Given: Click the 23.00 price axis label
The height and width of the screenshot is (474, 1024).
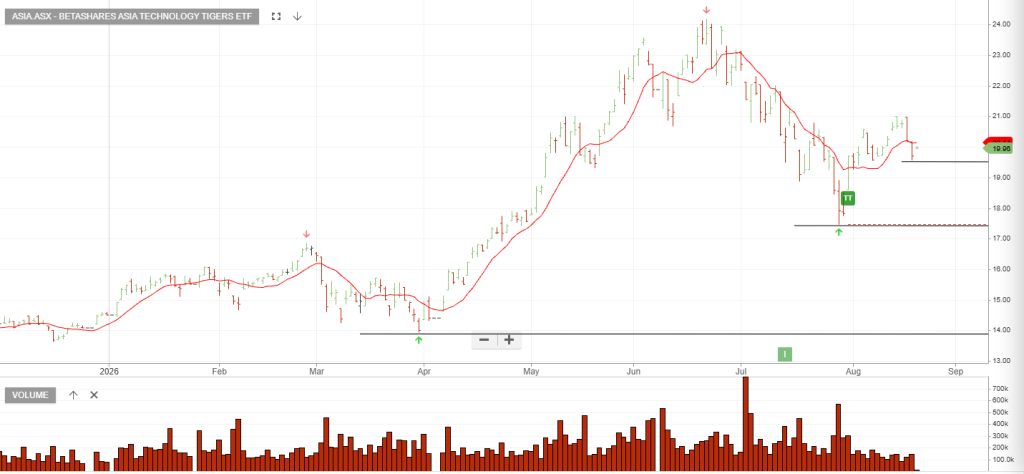Looking at the screenshot, I should point(1002,55).
